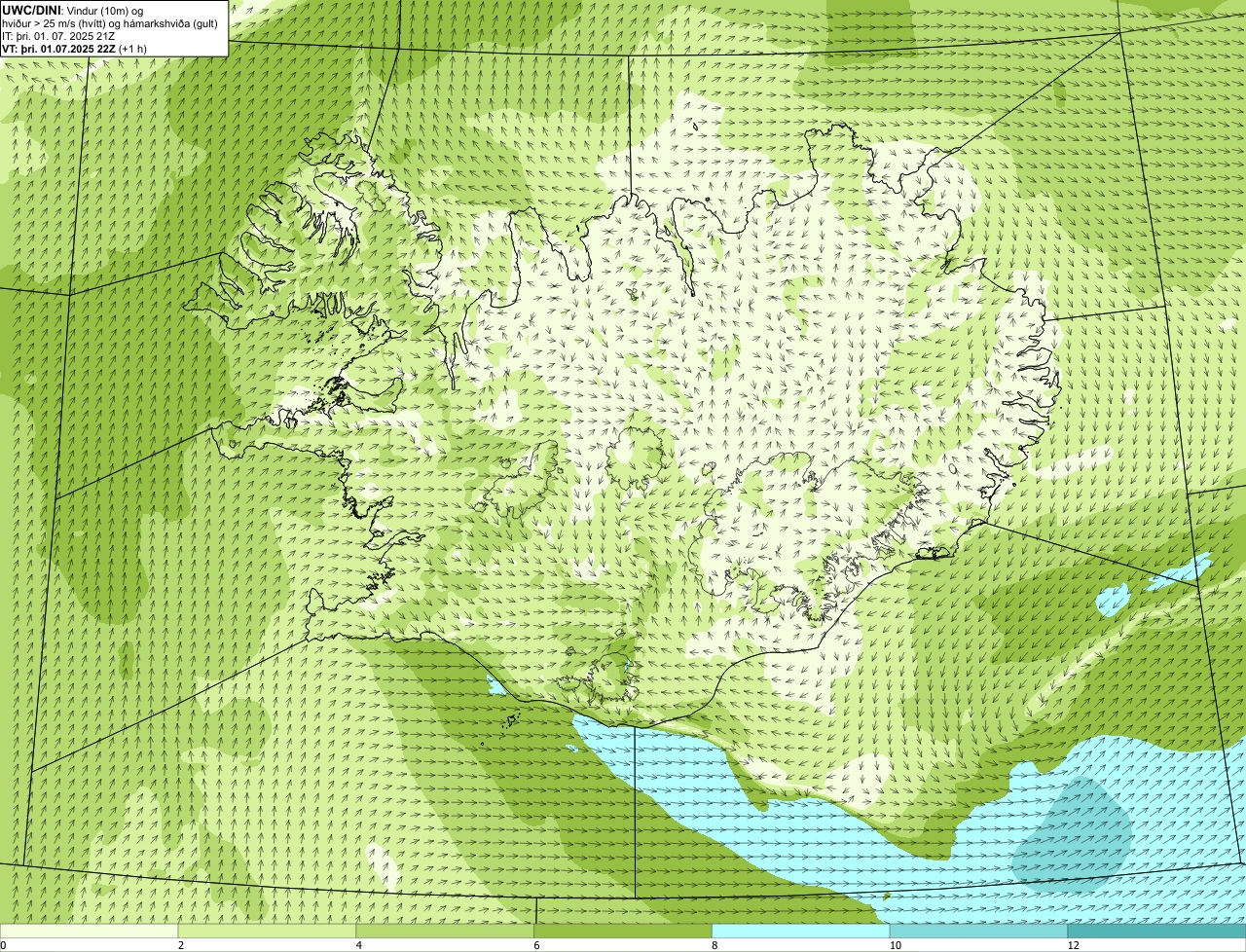Click the colorbar tick label "12"
Screen dimensions: 1246x952
[1072, 945]
